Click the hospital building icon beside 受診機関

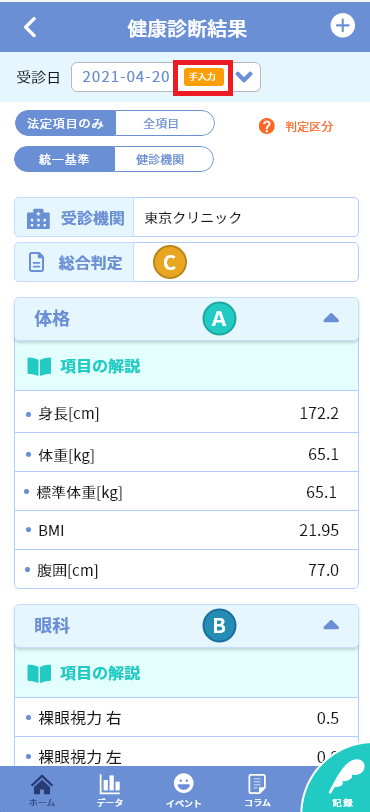pyautogui.click(x=38, y=220)
